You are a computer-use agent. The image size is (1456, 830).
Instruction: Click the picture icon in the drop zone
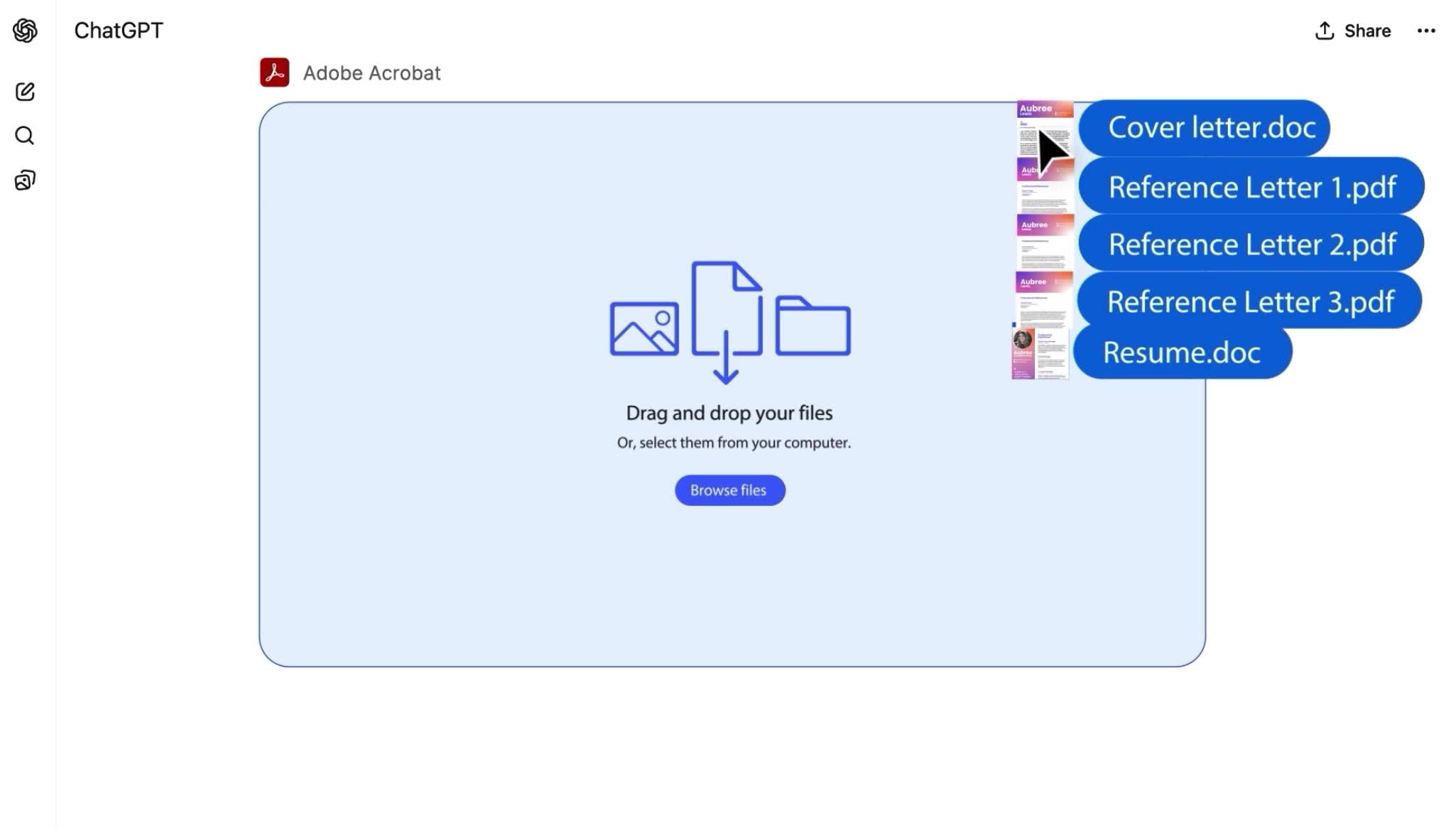point(644,328)
